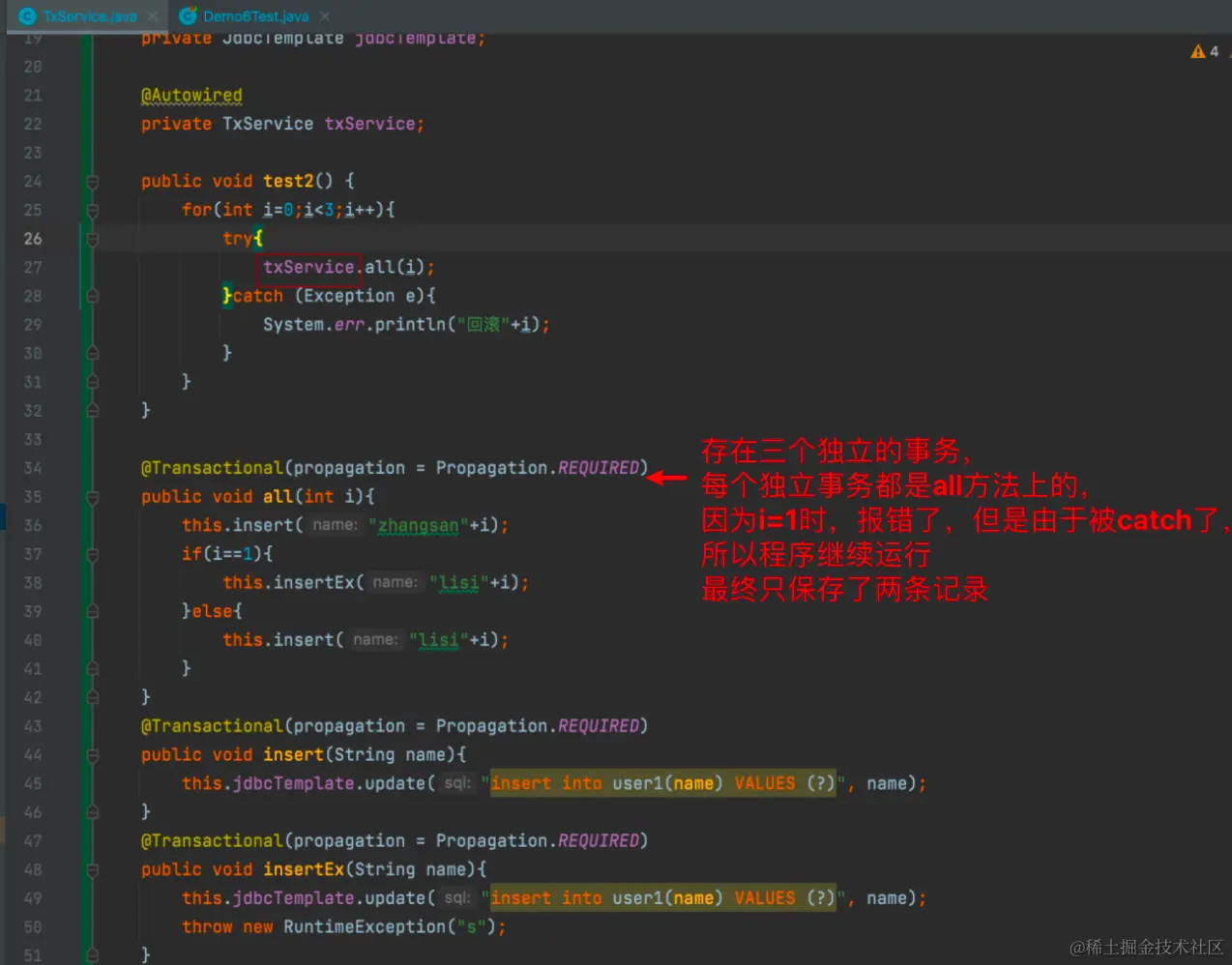Open the inspection warnings indicator showing 4

pos(1205,51)
